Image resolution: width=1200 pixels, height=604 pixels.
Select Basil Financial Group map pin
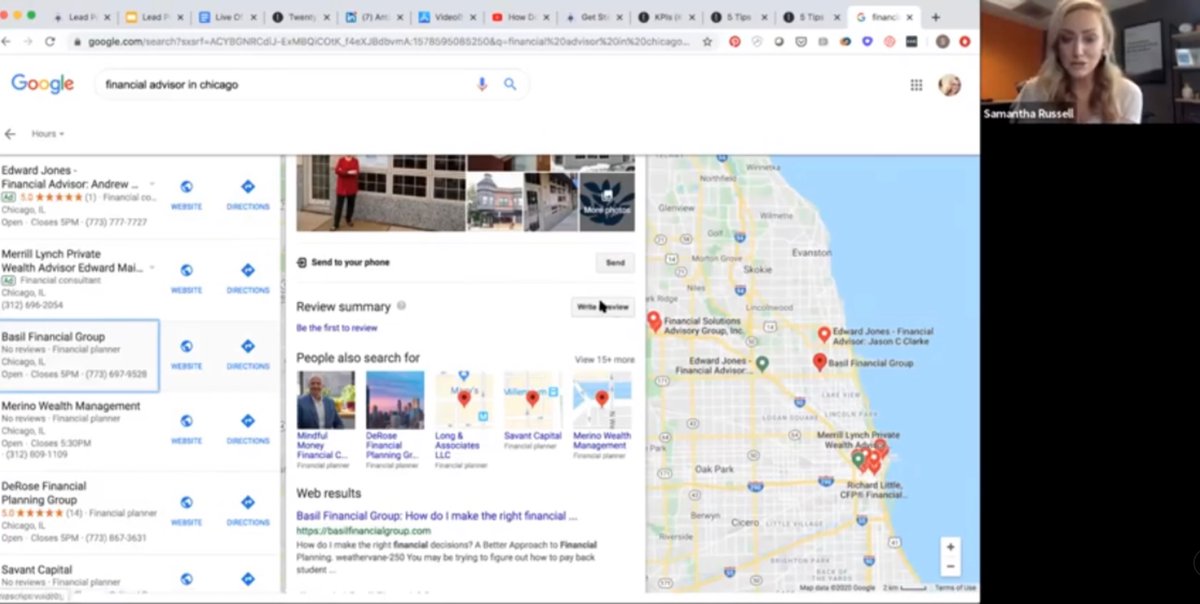click(x=820, y=361)
